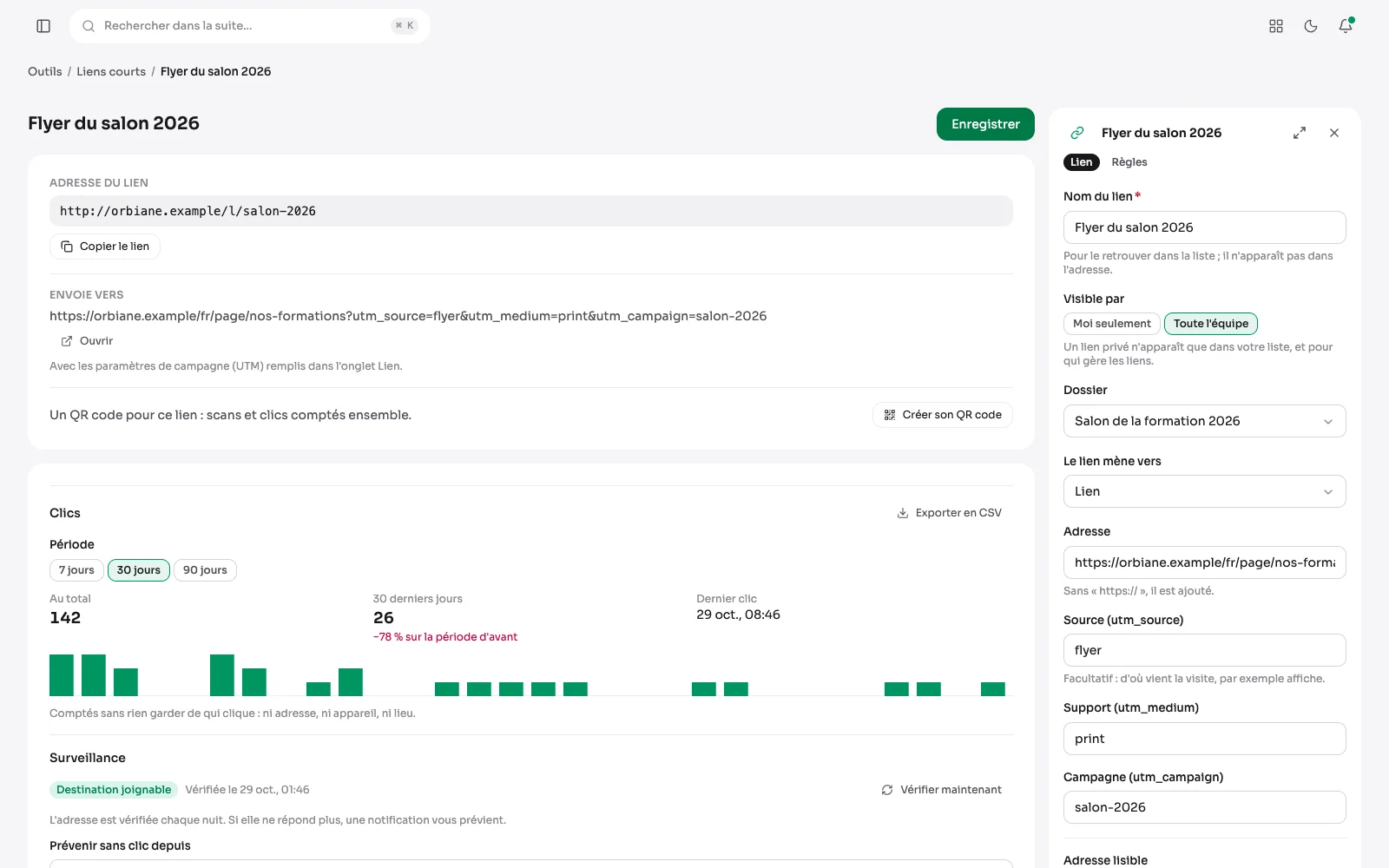The image size is (1389, 868).
Task: Run Vérifier maintenant check
Action: click(x=941, y=790)
